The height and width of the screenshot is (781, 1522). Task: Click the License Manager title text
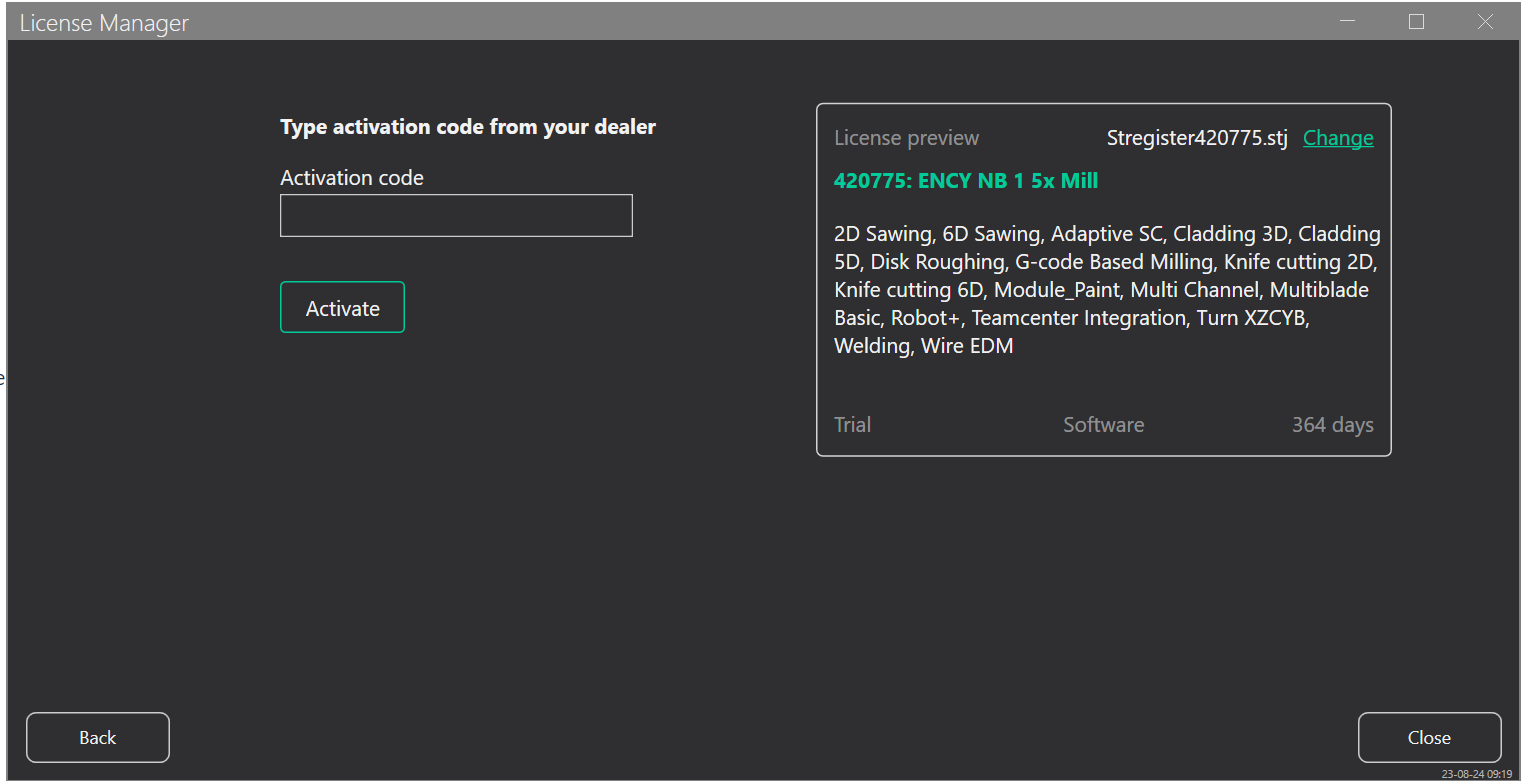(104, 23)
